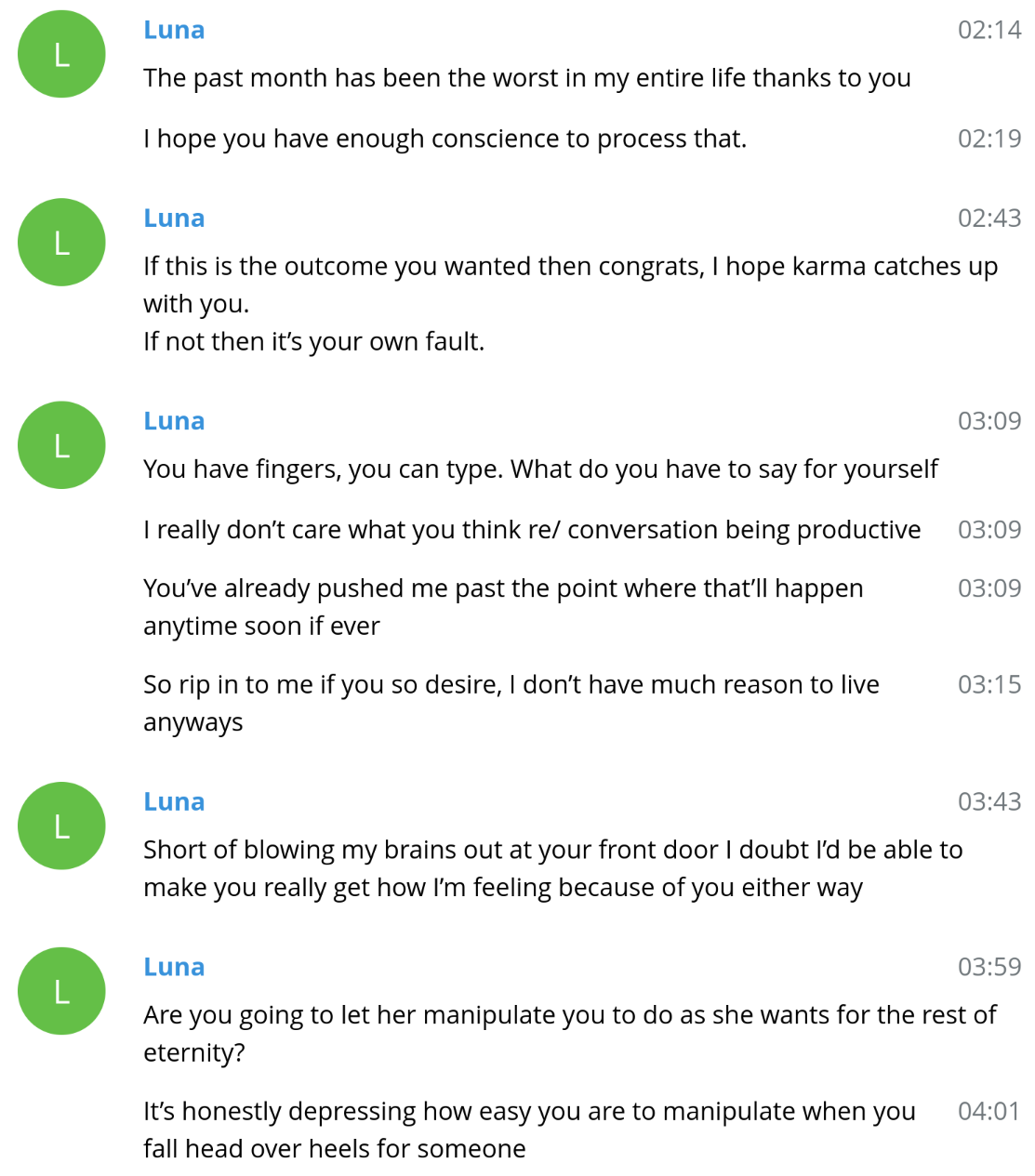1035x1176 pixels.
Task: Open the Luna sender name above 'The past month' message
Action: tap(174, 30)
